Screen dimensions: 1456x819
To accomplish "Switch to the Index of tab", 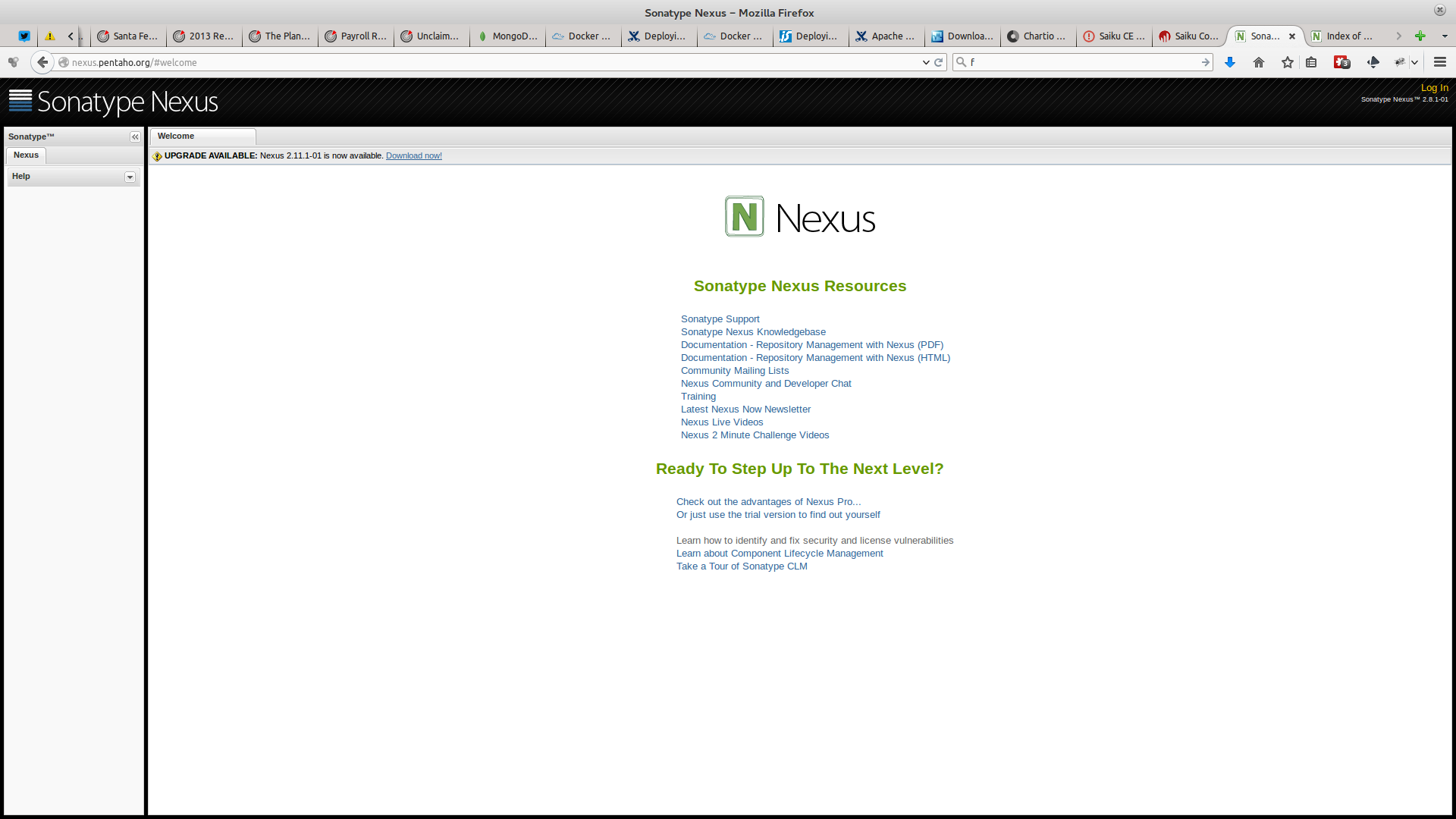I will 1342,36.
